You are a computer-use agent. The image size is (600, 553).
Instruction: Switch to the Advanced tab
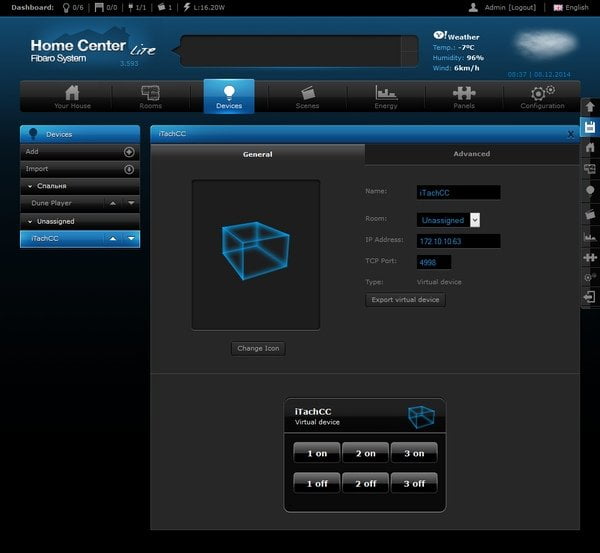pos(471,154)
